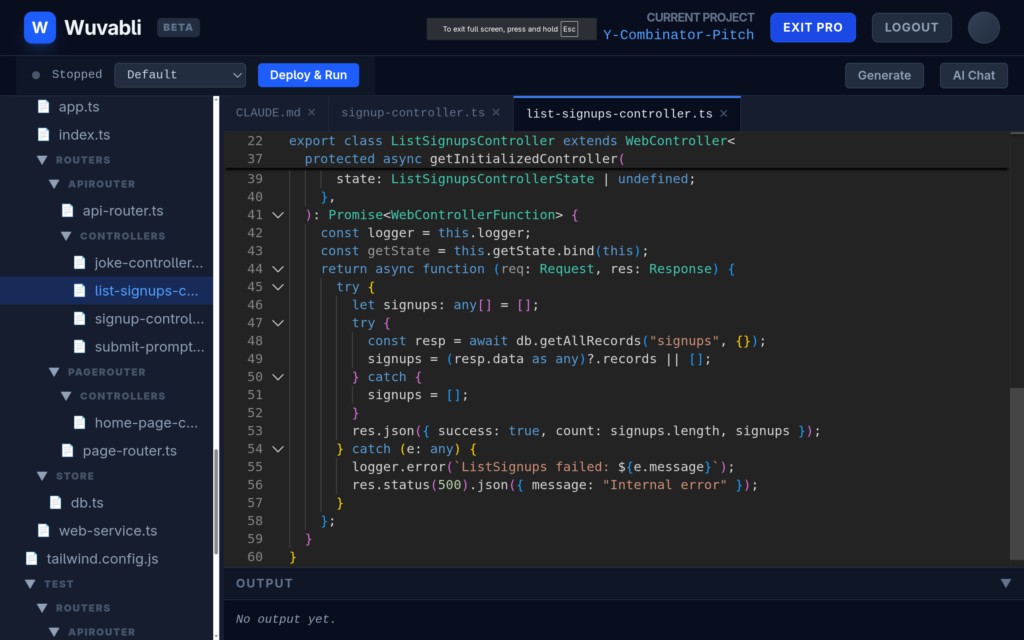Screen dimensions: 1024x640
Task: Click the Deploy & Run button
Action: (308, 75)
